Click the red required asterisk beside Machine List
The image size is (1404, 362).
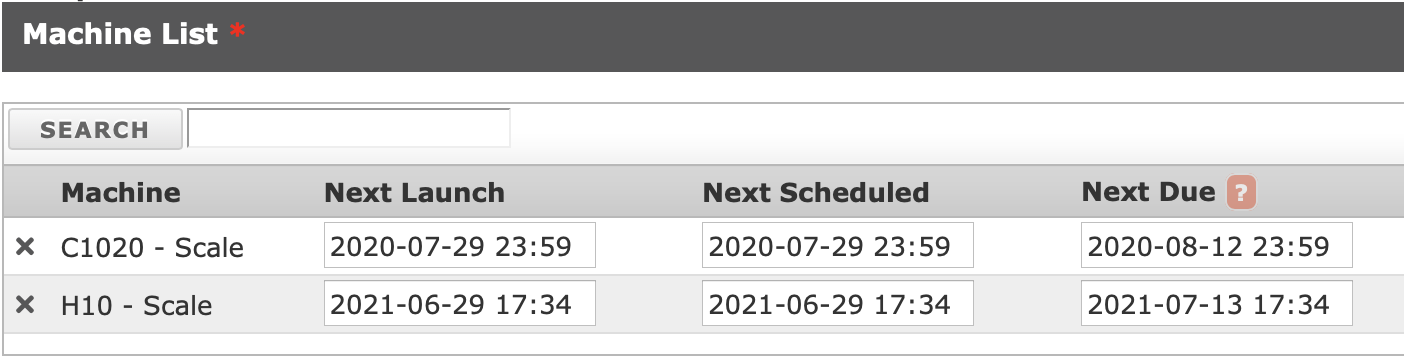tap(237, 33)
